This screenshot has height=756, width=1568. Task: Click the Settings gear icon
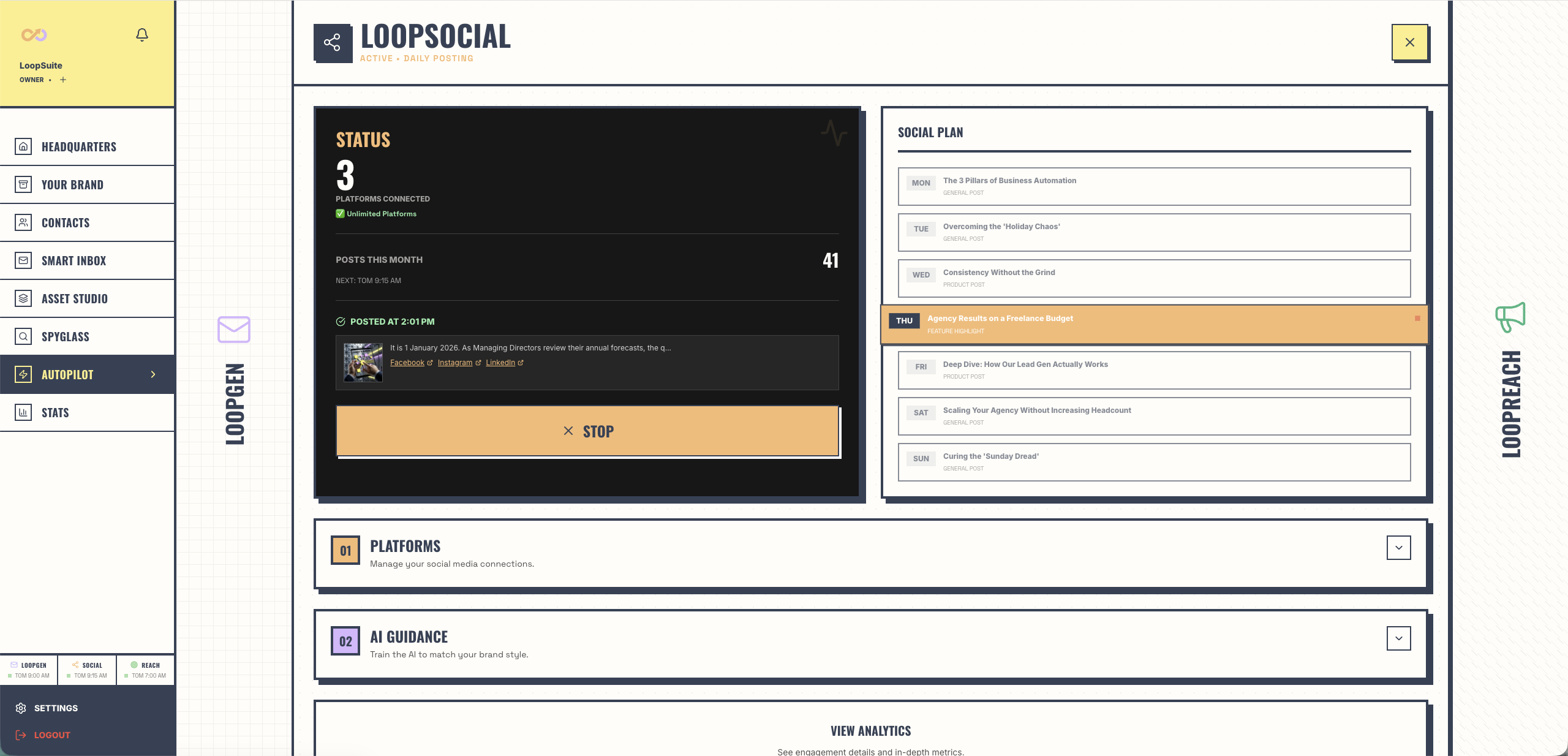pos(21,708)
